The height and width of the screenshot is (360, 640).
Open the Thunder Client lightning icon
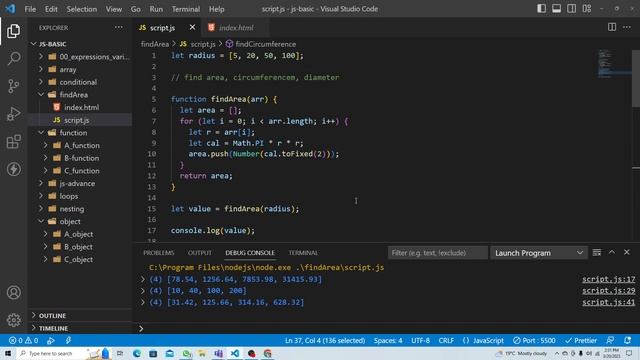(13, 169)
